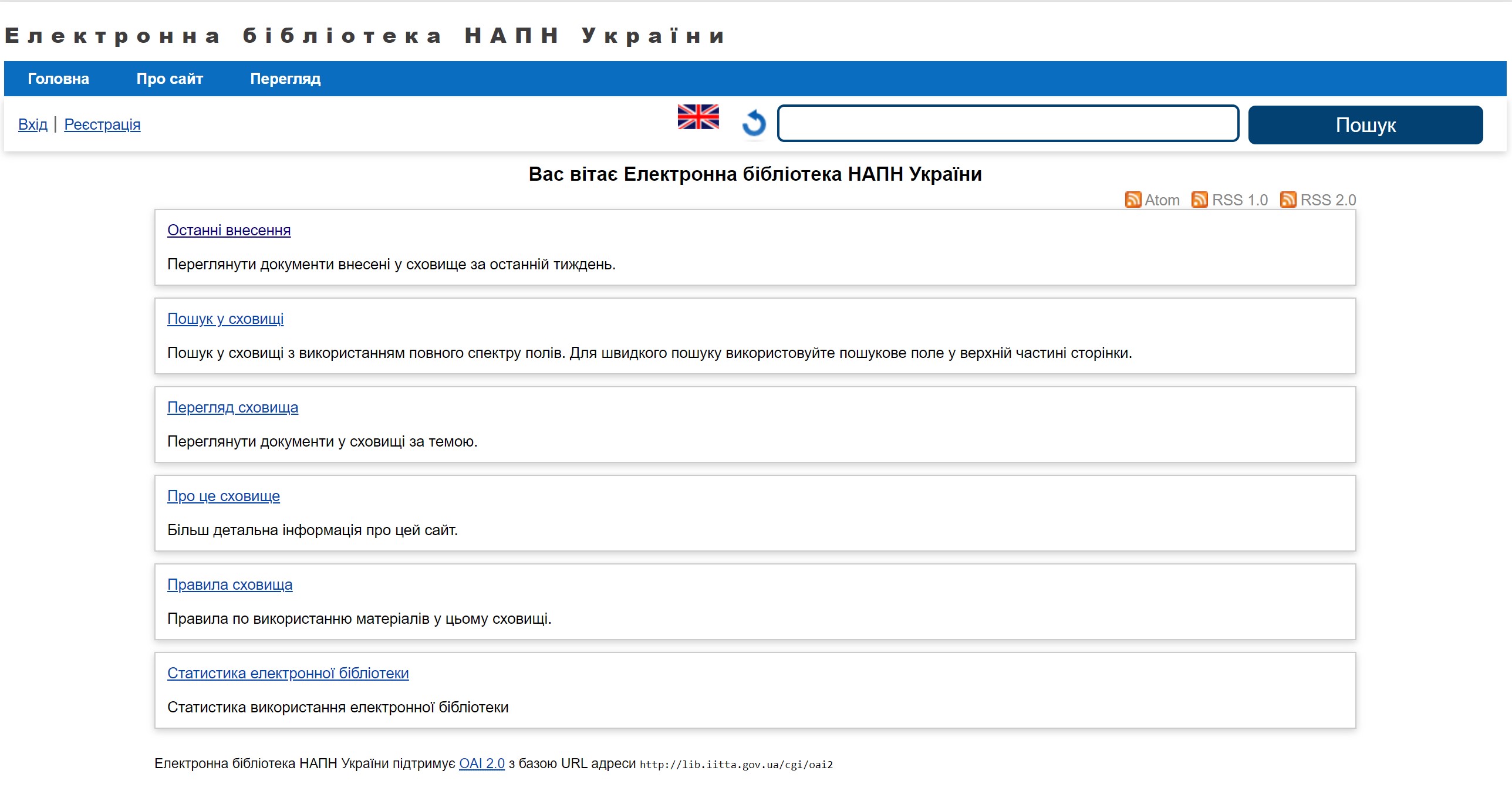Open Статистика електронної бібліотеки link

(x=288, y=673)
